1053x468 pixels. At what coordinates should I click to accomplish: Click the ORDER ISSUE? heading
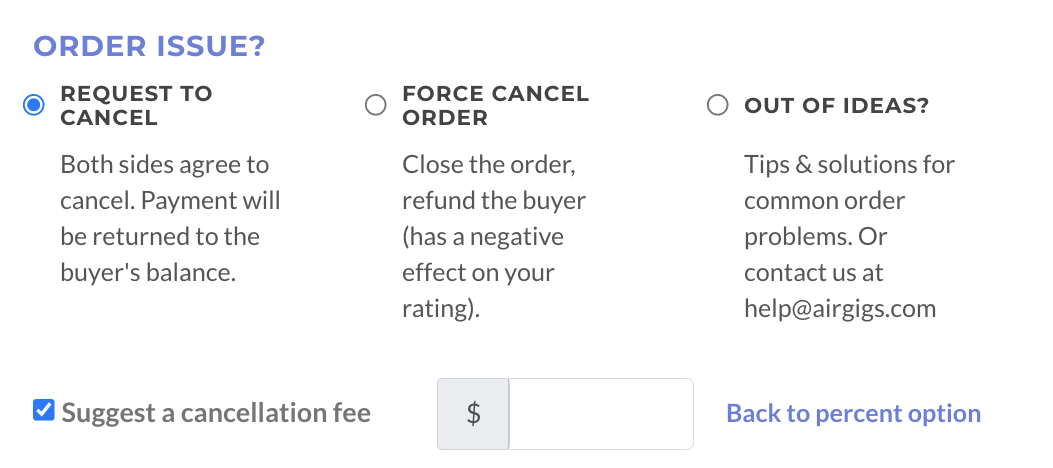149,46
